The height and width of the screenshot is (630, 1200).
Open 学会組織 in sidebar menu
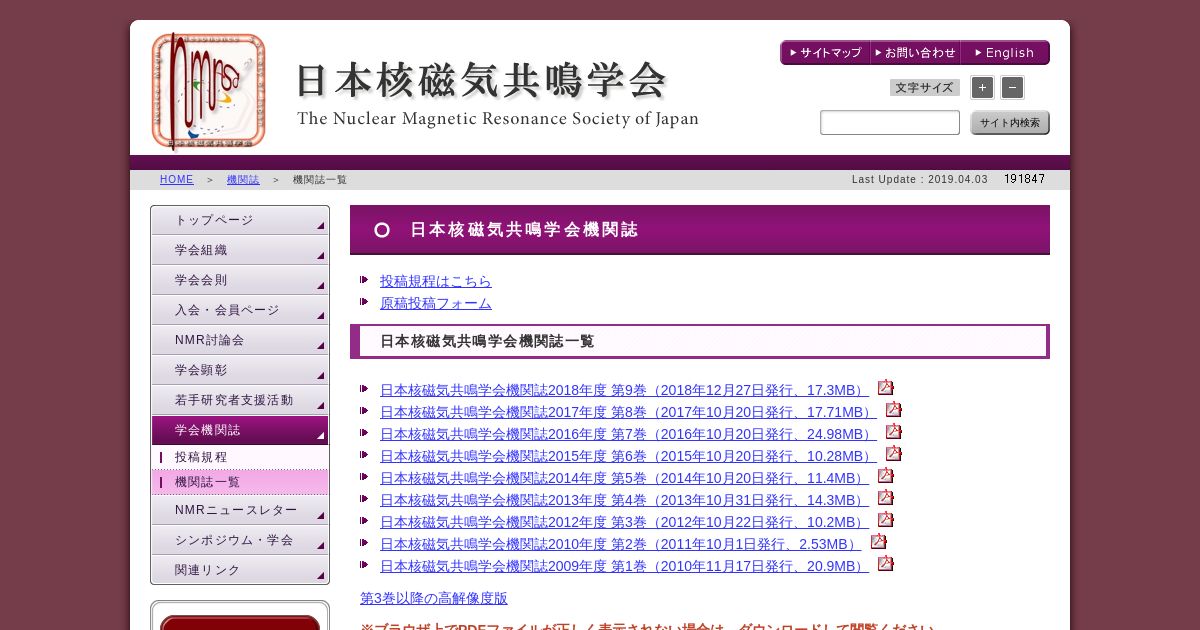tap(240, 250)
